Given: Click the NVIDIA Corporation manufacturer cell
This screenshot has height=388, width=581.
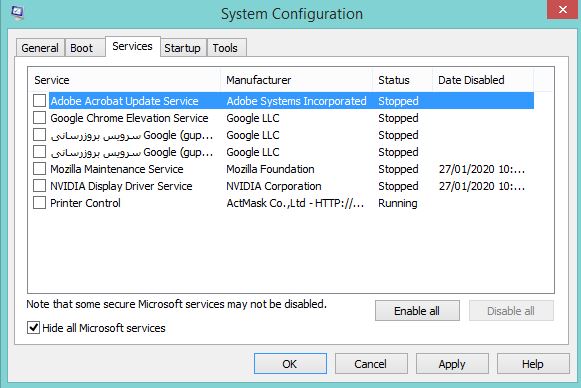Looking at the screenshot, I should (274, 186).
